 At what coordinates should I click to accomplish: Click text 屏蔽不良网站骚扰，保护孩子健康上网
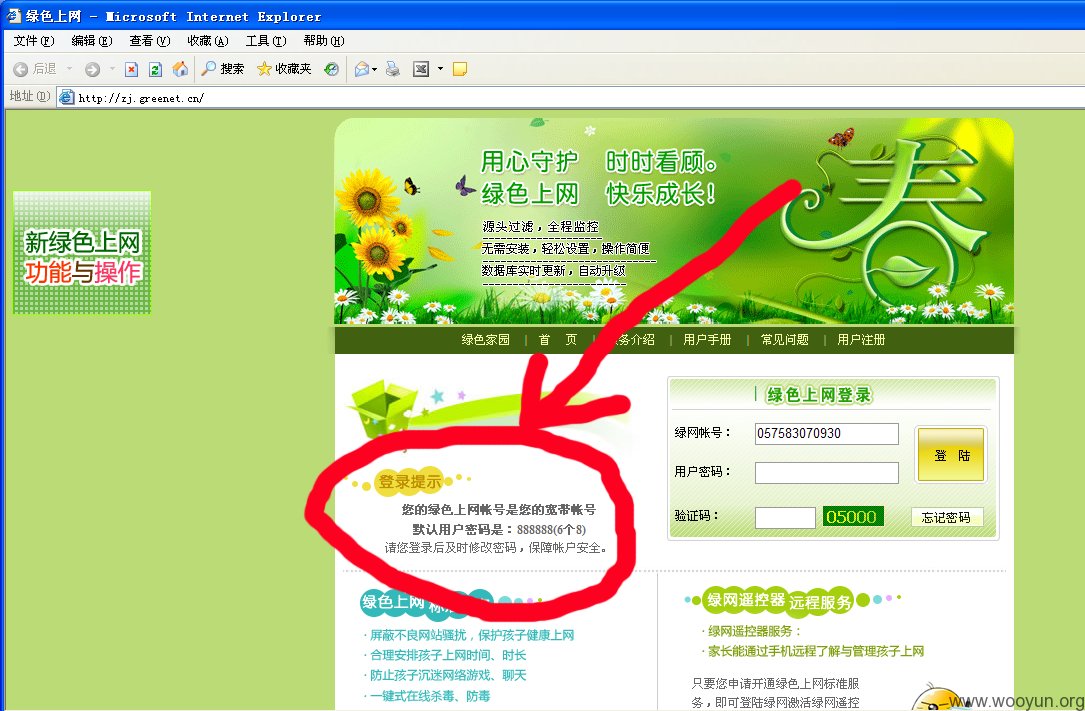[x=472, y=635]
